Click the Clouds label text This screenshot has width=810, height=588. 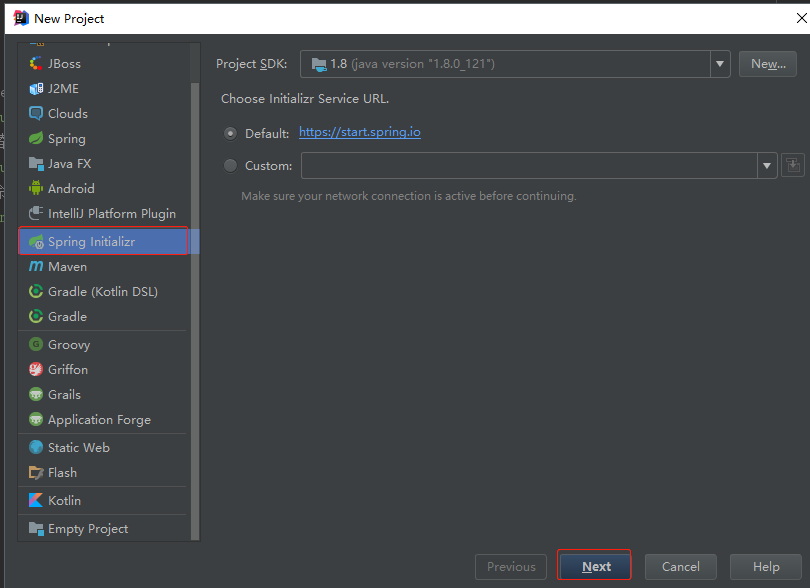point(68,114)
